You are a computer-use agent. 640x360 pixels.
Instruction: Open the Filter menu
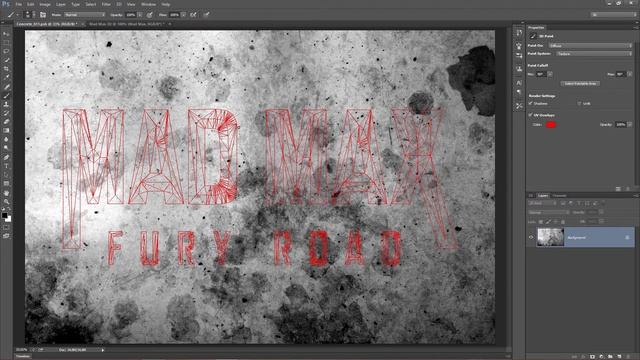tap(106, 4)
